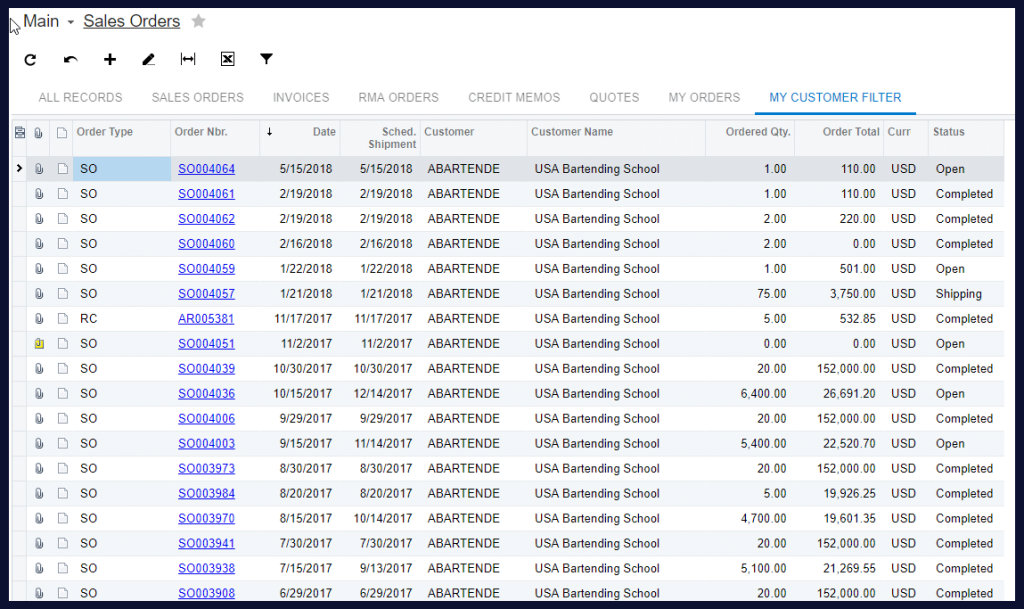Open attachments for order SO003984
The width and height of the screenshot is (1024, 609).
pos(39,493)
